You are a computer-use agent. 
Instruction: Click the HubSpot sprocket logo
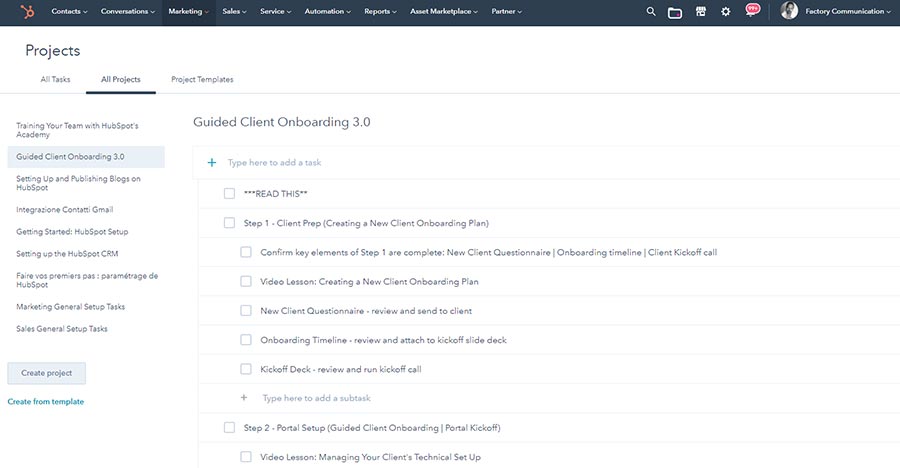point(27,11)
